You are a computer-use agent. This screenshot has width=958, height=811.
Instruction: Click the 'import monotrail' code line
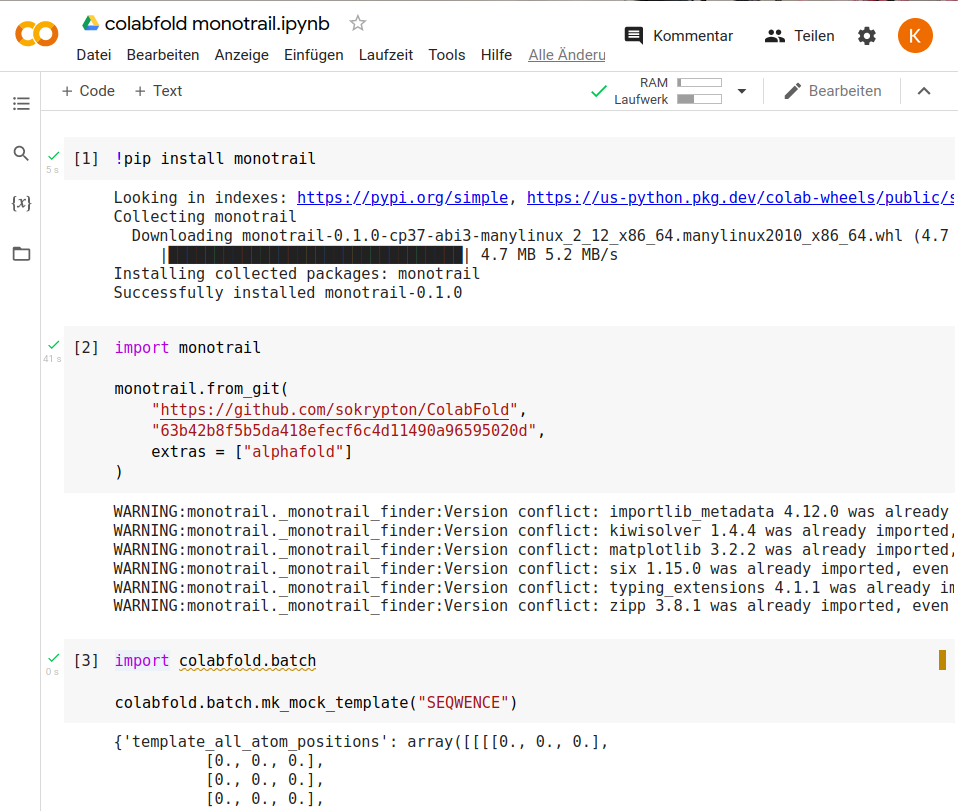[x=188, y=348]
